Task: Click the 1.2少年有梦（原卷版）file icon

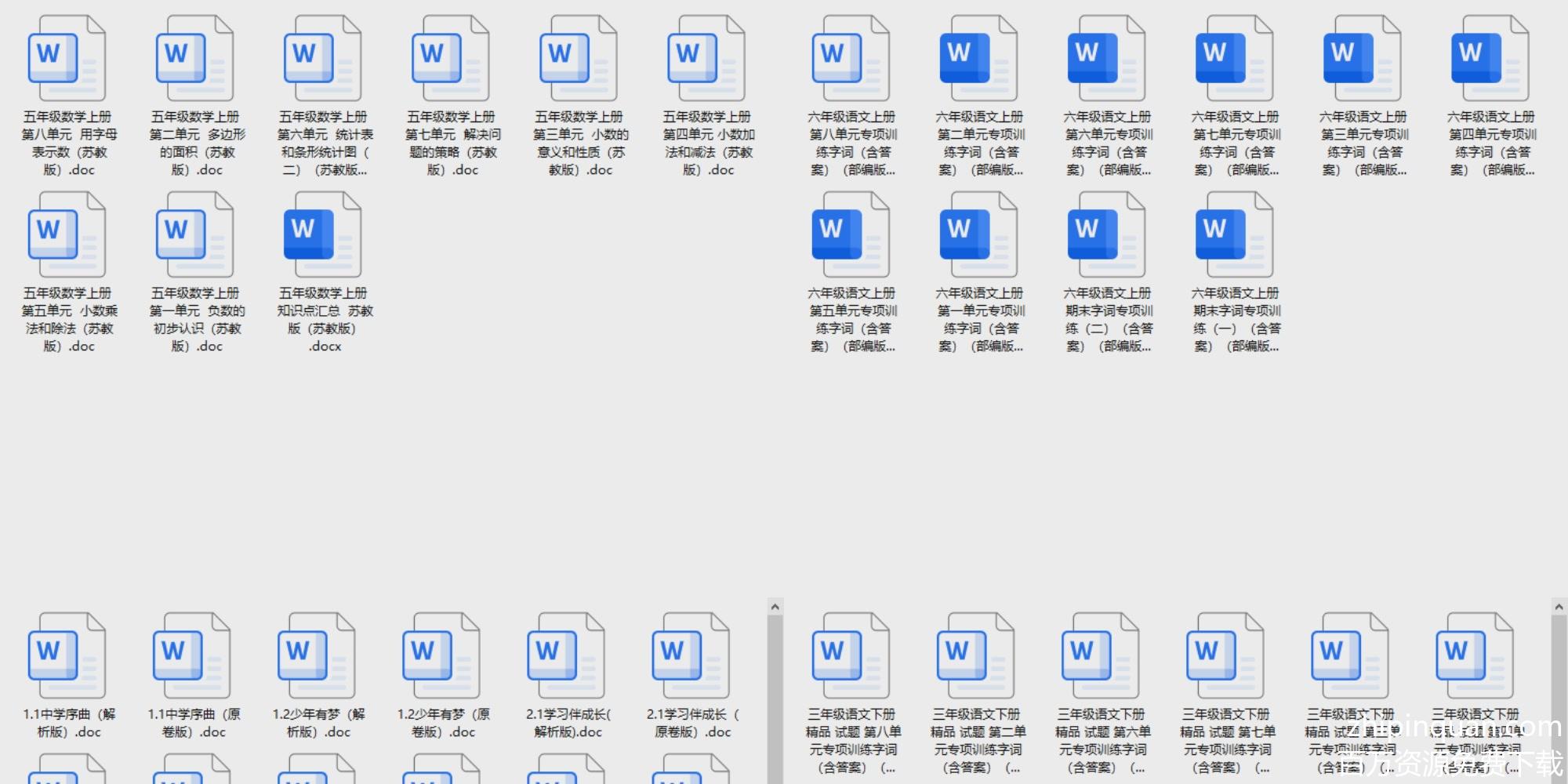Action: (x=441, y=655)
